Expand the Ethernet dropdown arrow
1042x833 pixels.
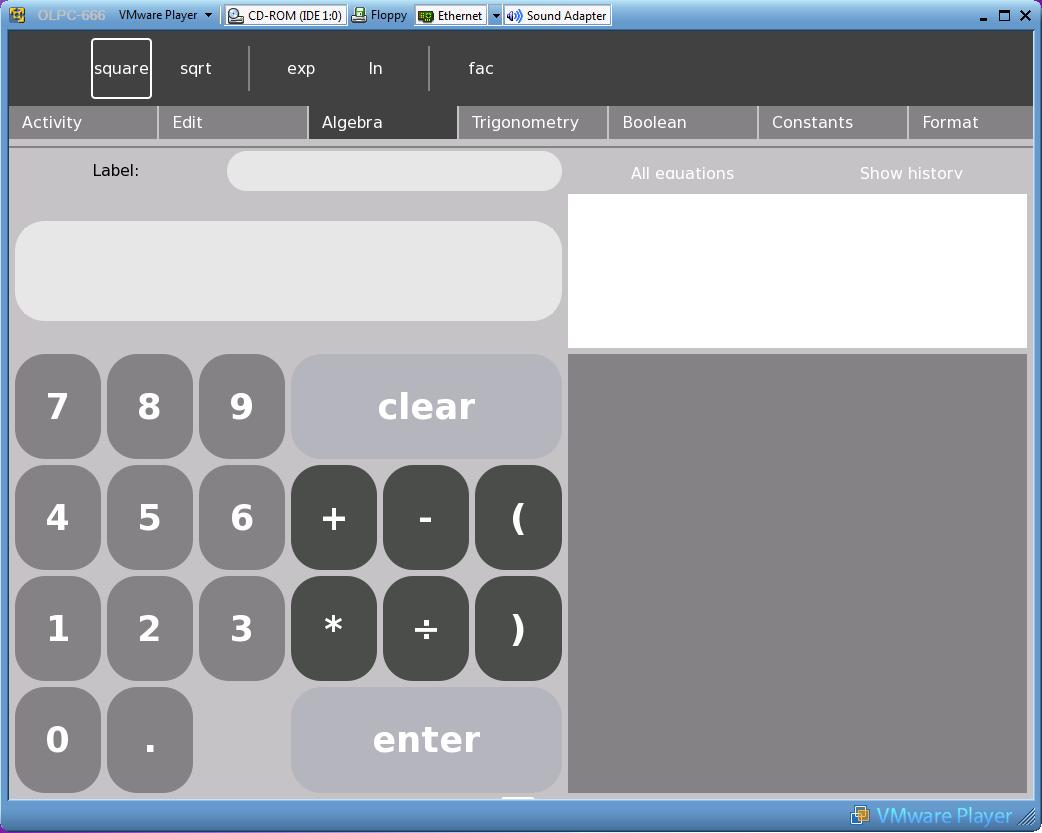point(495,16)
